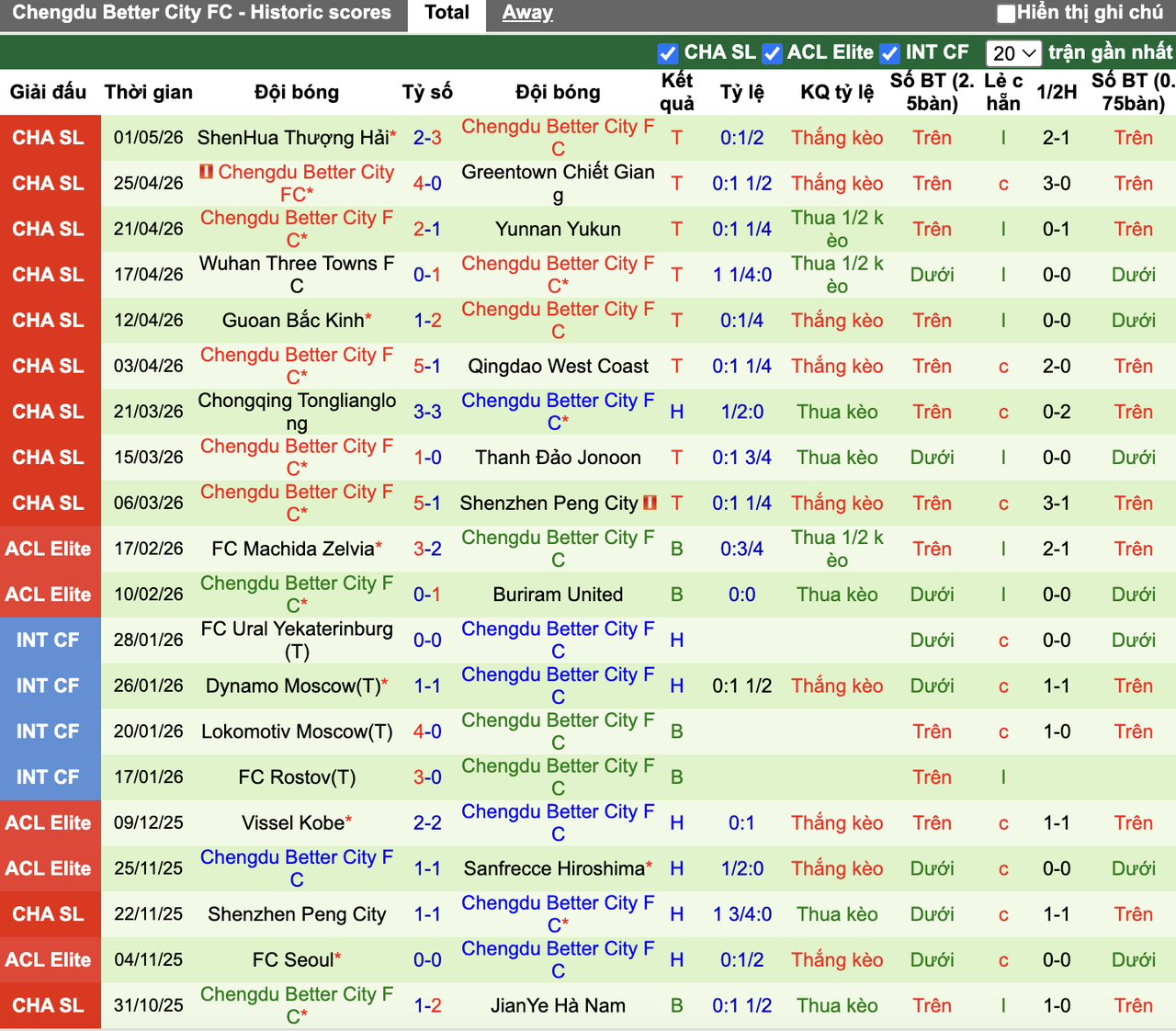This screenshot has height=1031, width=1176.
Task: Click the Lẻ chẵn column header
Action: [1003, 92]
